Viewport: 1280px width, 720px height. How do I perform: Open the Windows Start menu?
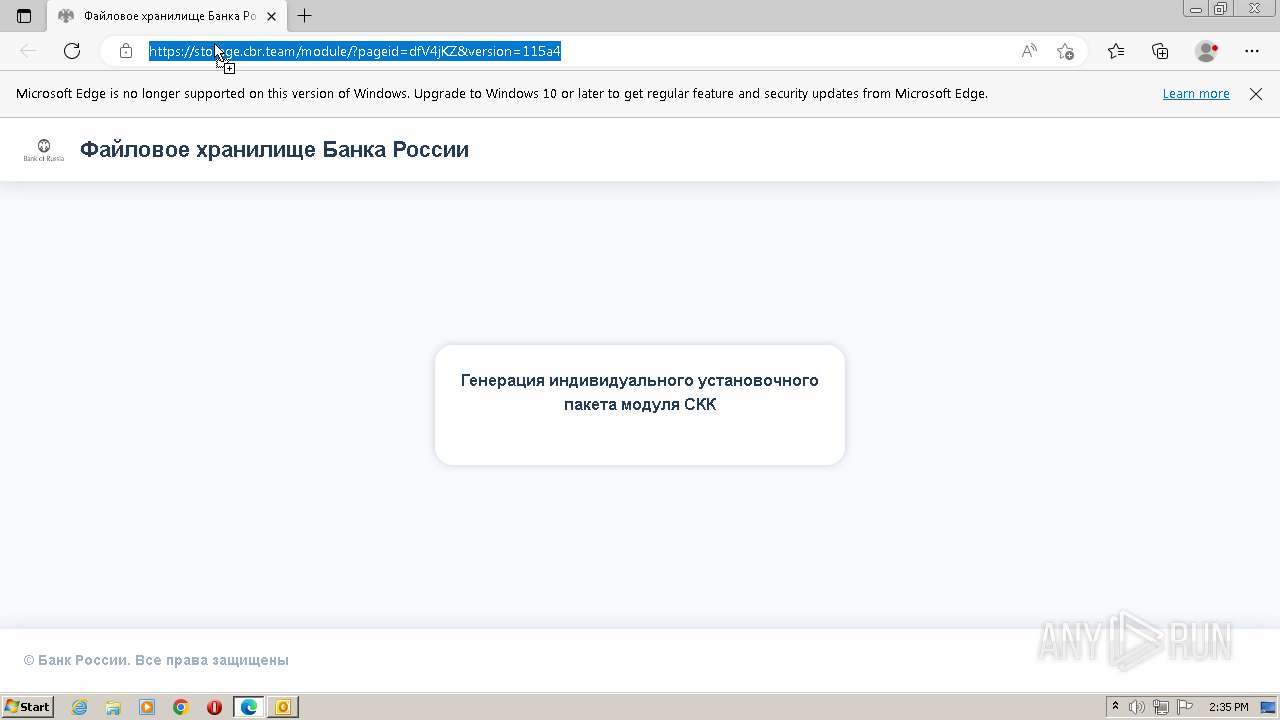(x=27, y=707)
